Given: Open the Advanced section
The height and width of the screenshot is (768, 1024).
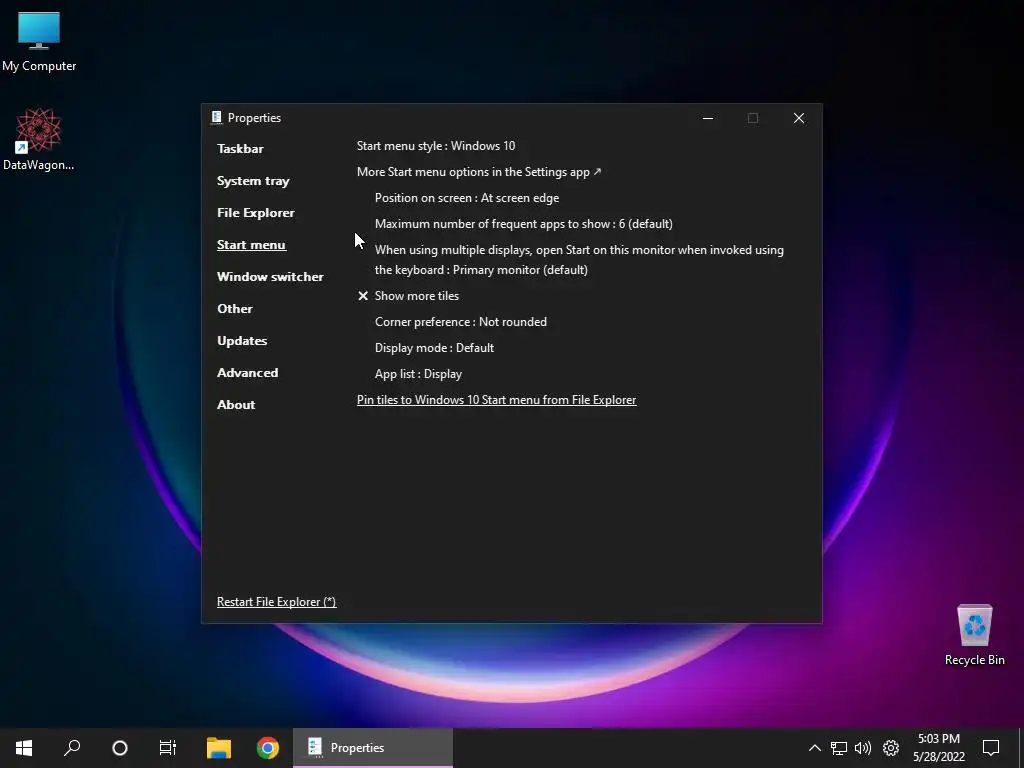Looking at the screenshot, I should click(x=248, y=373).
